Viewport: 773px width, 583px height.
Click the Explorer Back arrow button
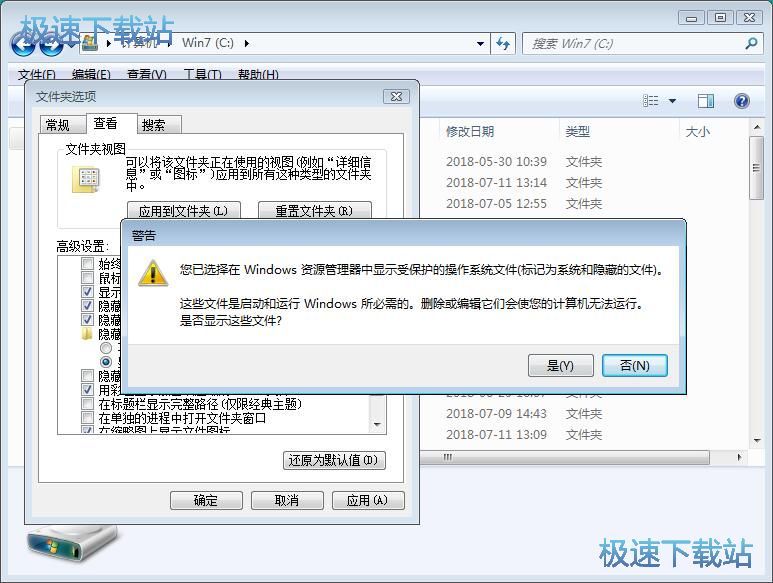coord(23,45)
